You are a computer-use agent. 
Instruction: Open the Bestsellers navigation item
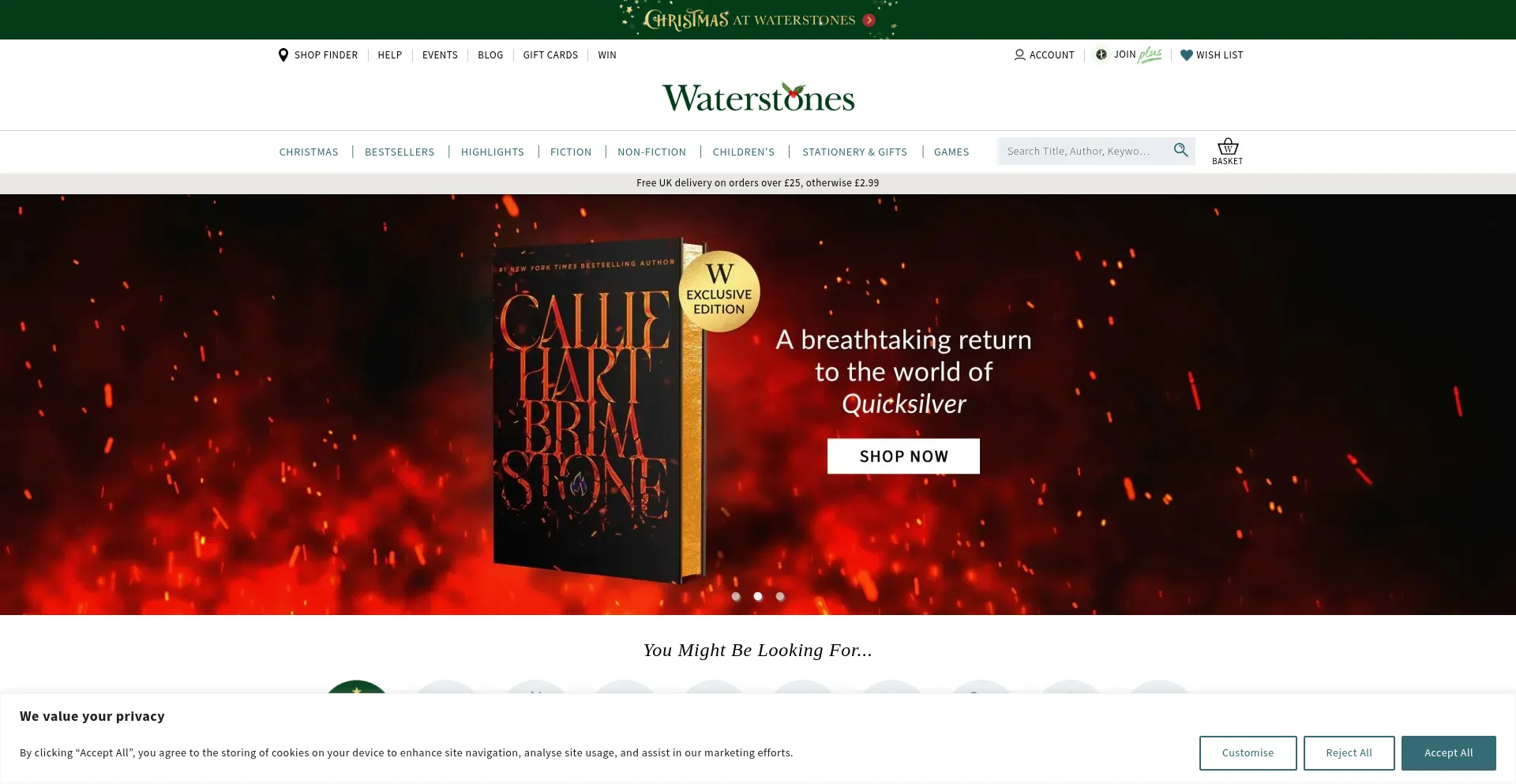click(x=400, y=152)
